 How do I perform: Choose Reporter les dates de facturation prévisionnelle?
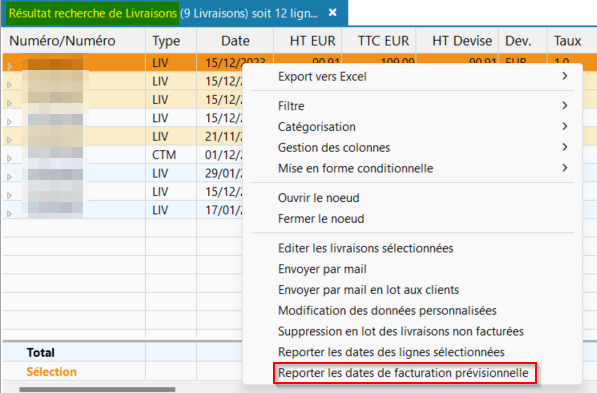tap(405, 373)
